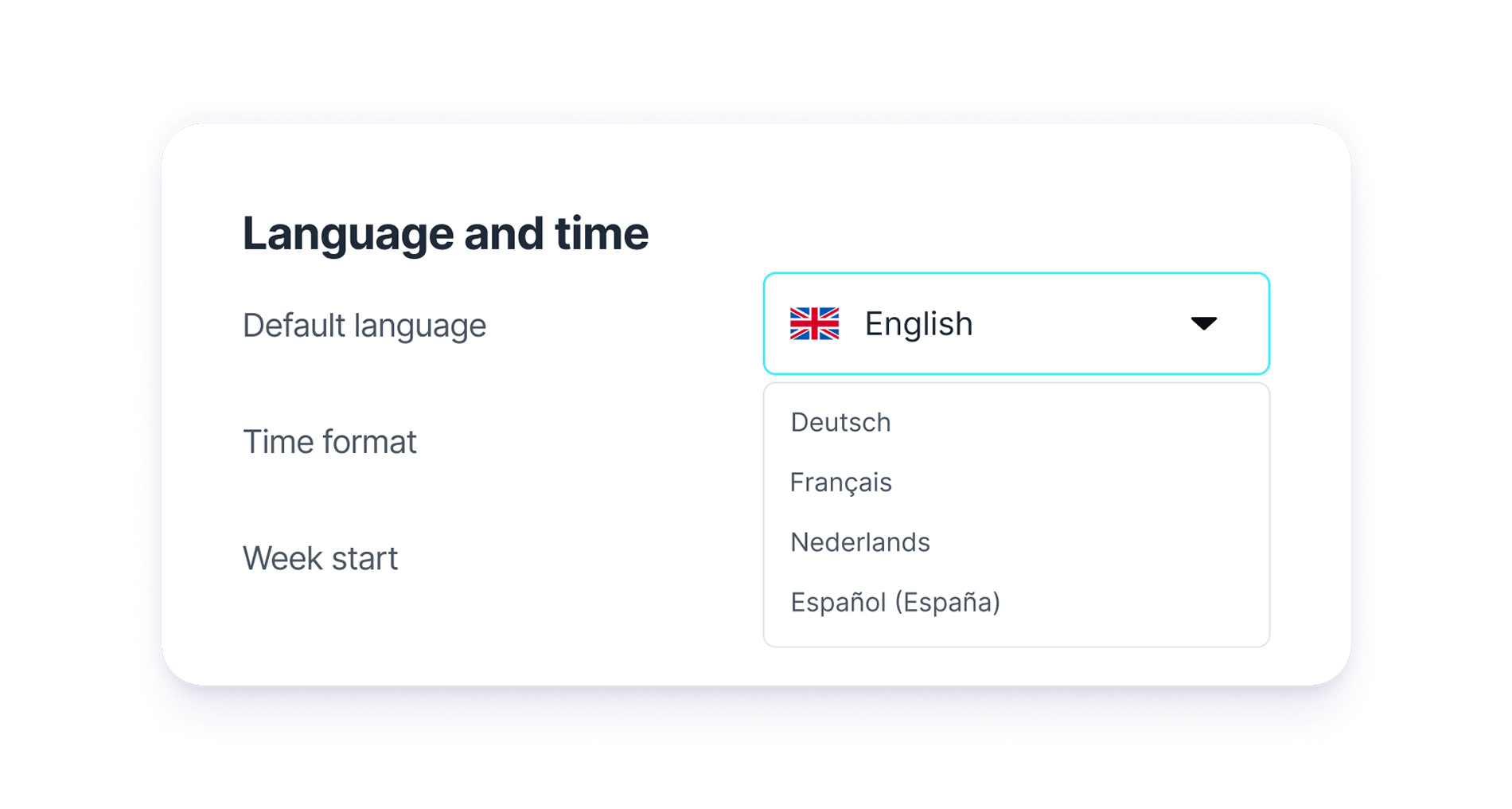
Task: Click the Default language label
Action: click(364, 326)
